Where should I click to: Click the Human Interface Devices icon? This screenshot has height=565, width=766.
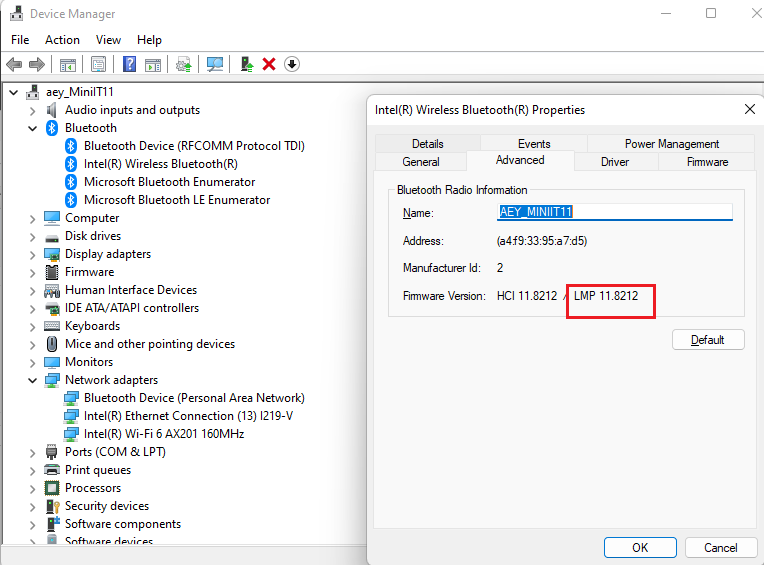point(52,291)
